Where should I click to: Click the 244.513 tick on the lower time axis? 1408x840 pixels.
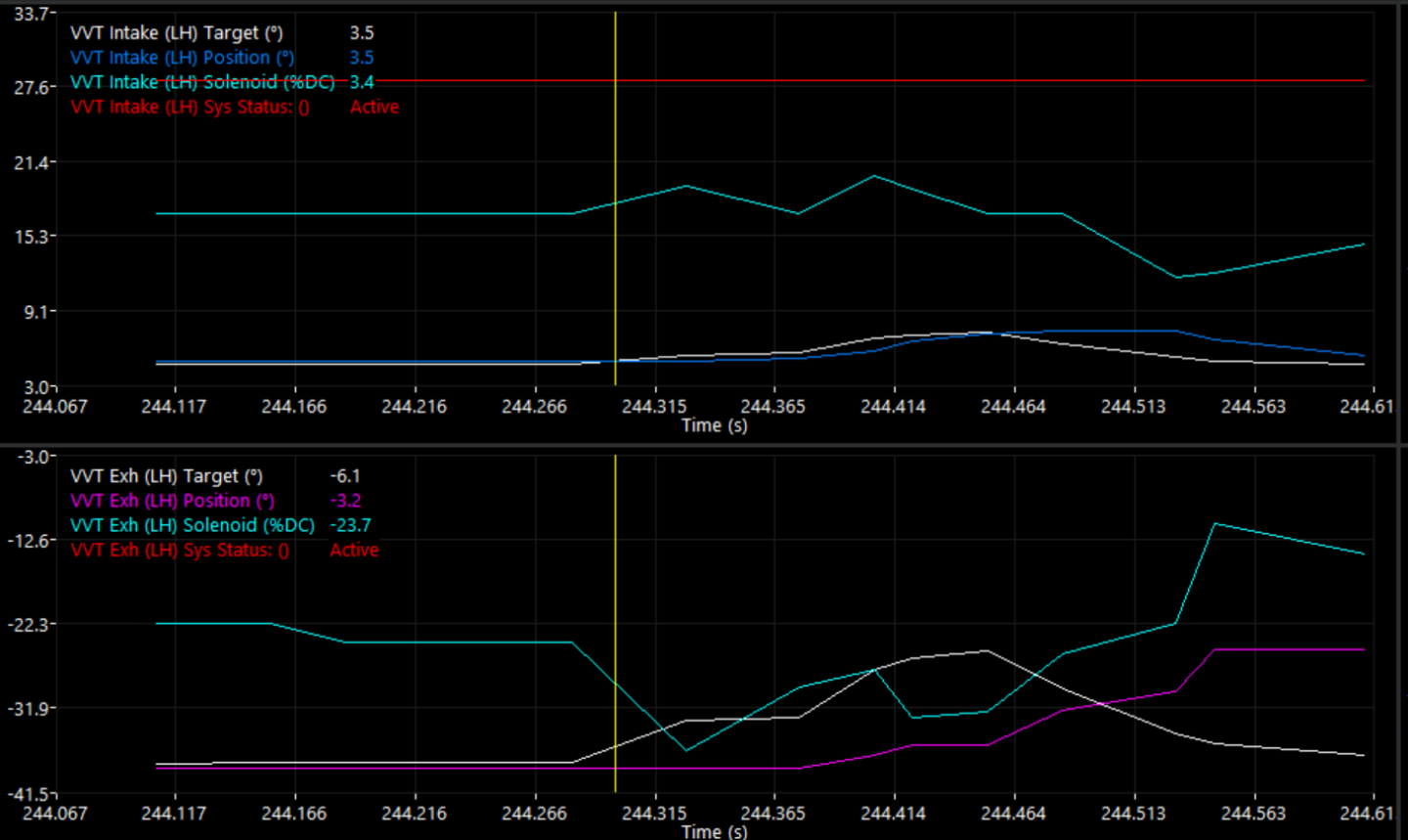coord(1133,814)
